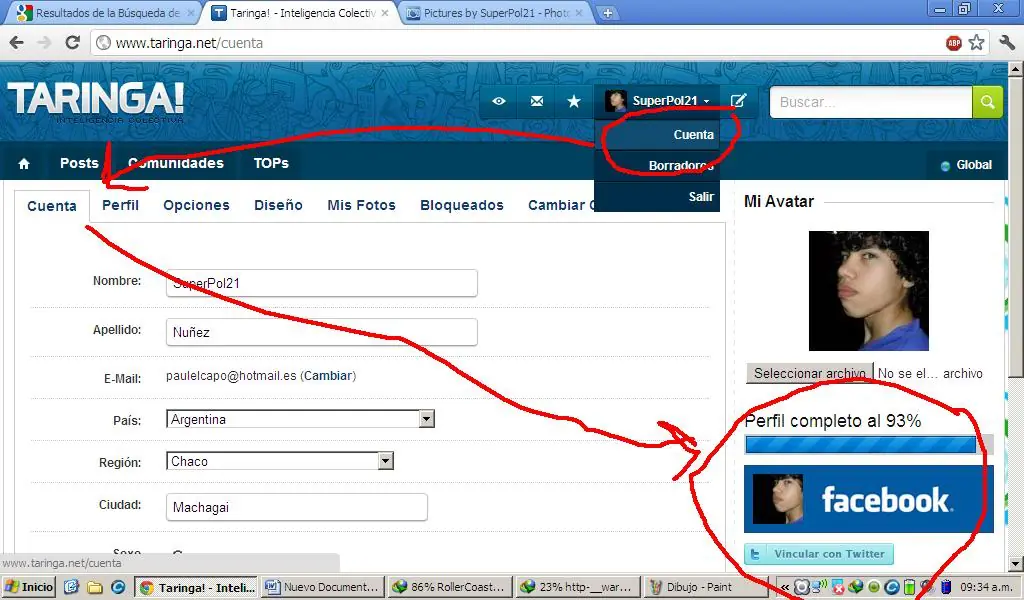Click the facebook connect banner
The width and height of the screenshot is (1024, 600).
869,499
